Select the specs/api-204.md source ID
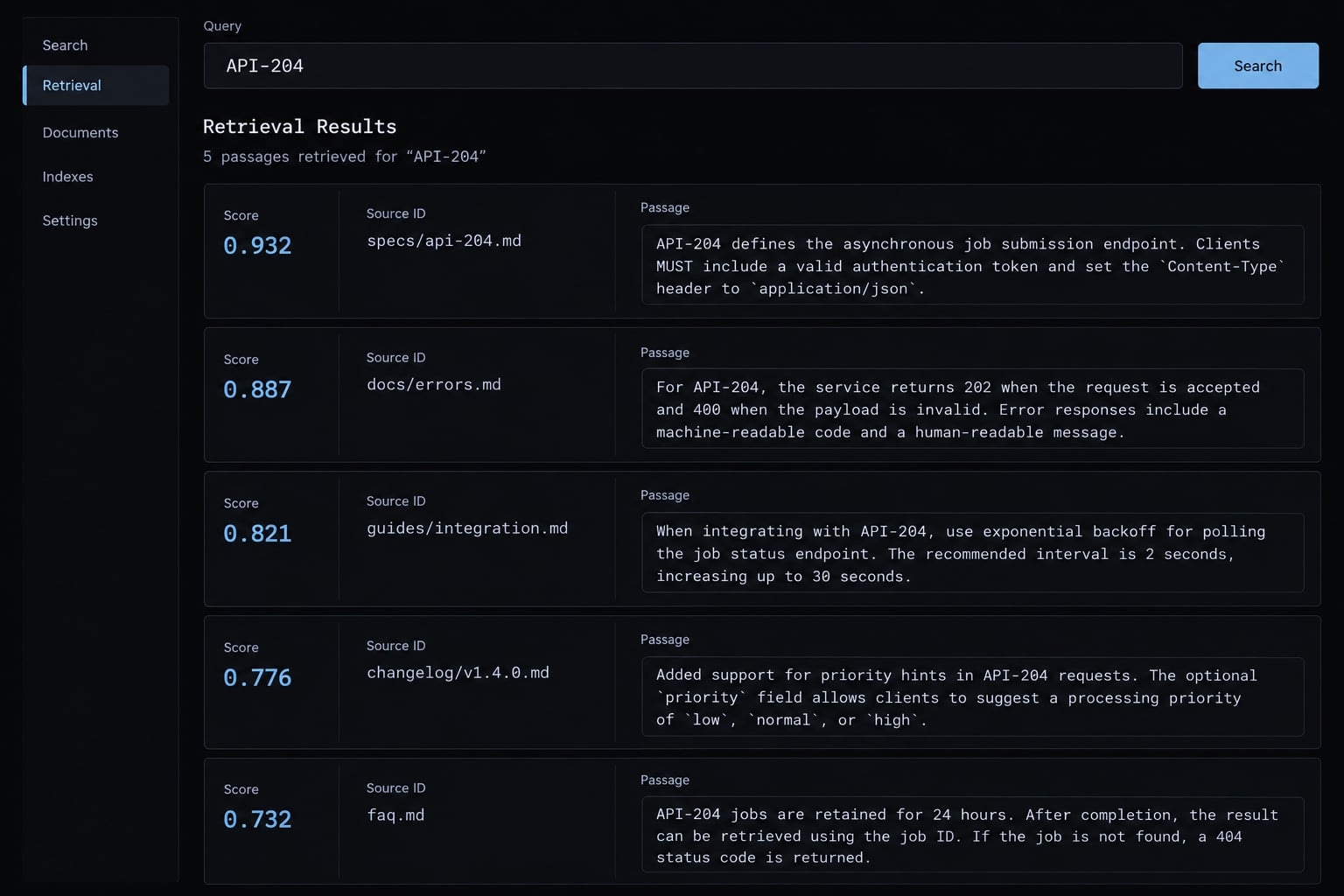Screen dimensions: 1344x896 tap(444, 241)
